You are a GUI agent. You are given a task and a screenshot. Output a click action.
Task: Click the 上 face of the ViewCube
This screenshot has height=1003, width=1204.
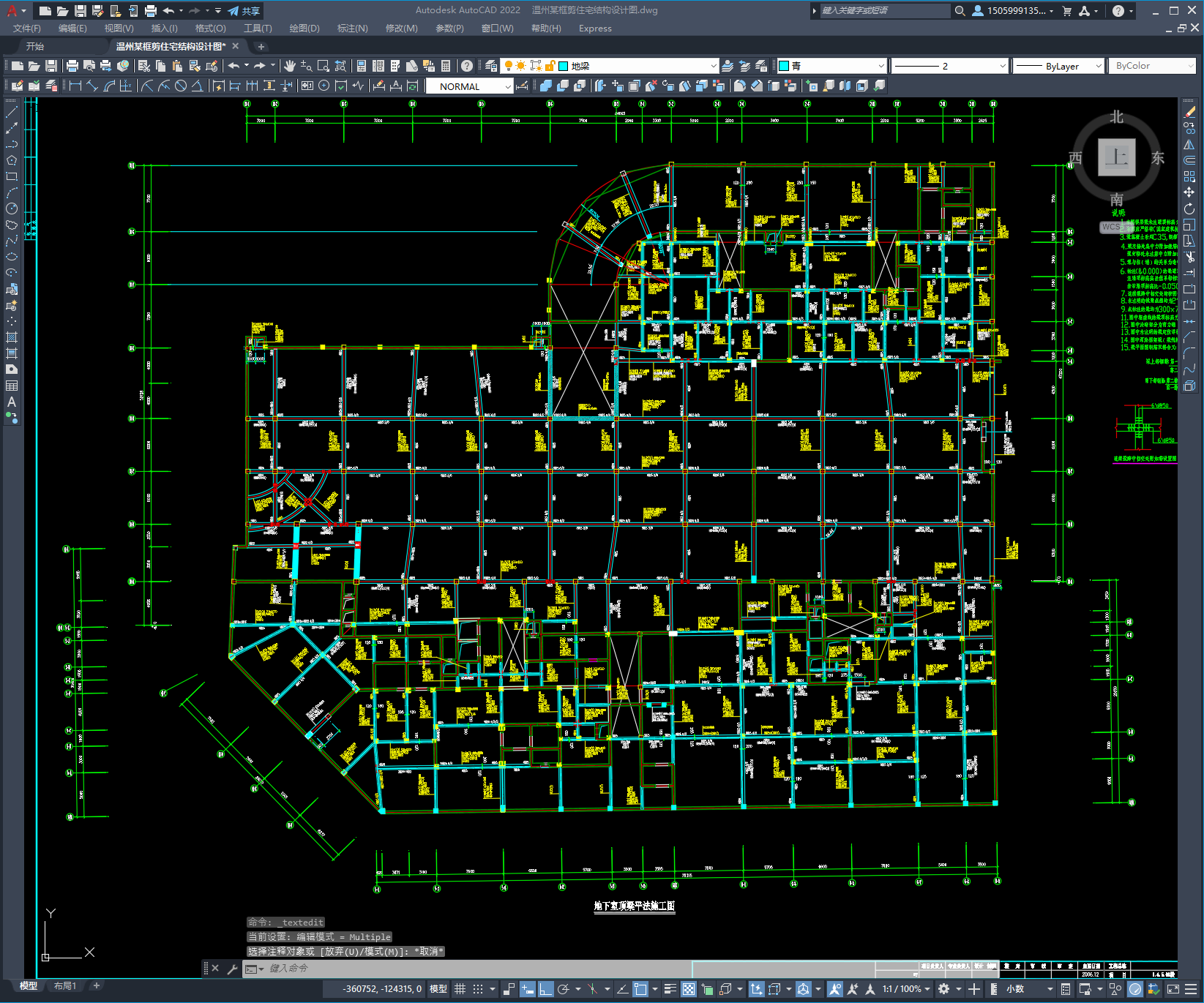point(1116,157)
